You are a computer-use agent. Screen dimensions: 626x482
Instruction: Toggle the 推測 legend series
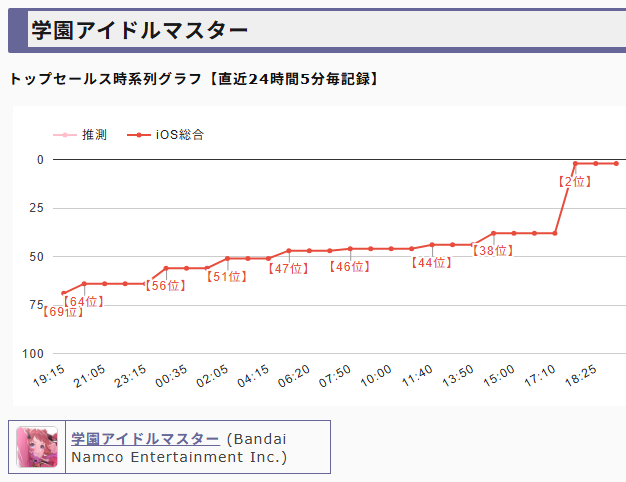(x=80, y=135)
